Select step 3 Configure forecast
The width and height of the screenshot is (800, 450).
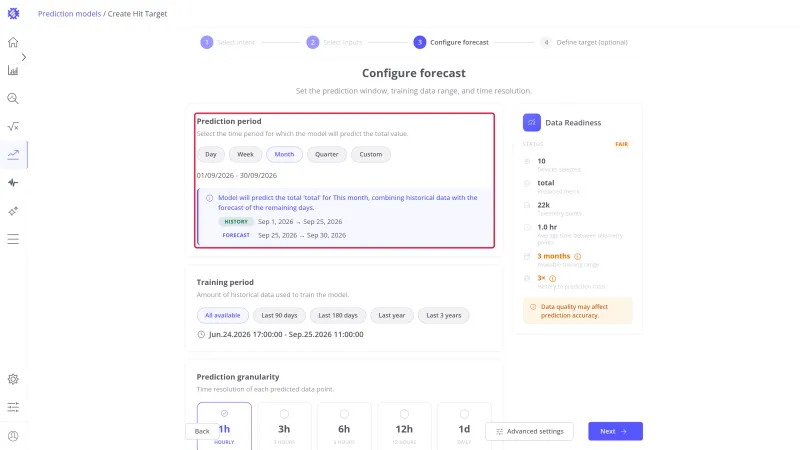coord(451,42)
